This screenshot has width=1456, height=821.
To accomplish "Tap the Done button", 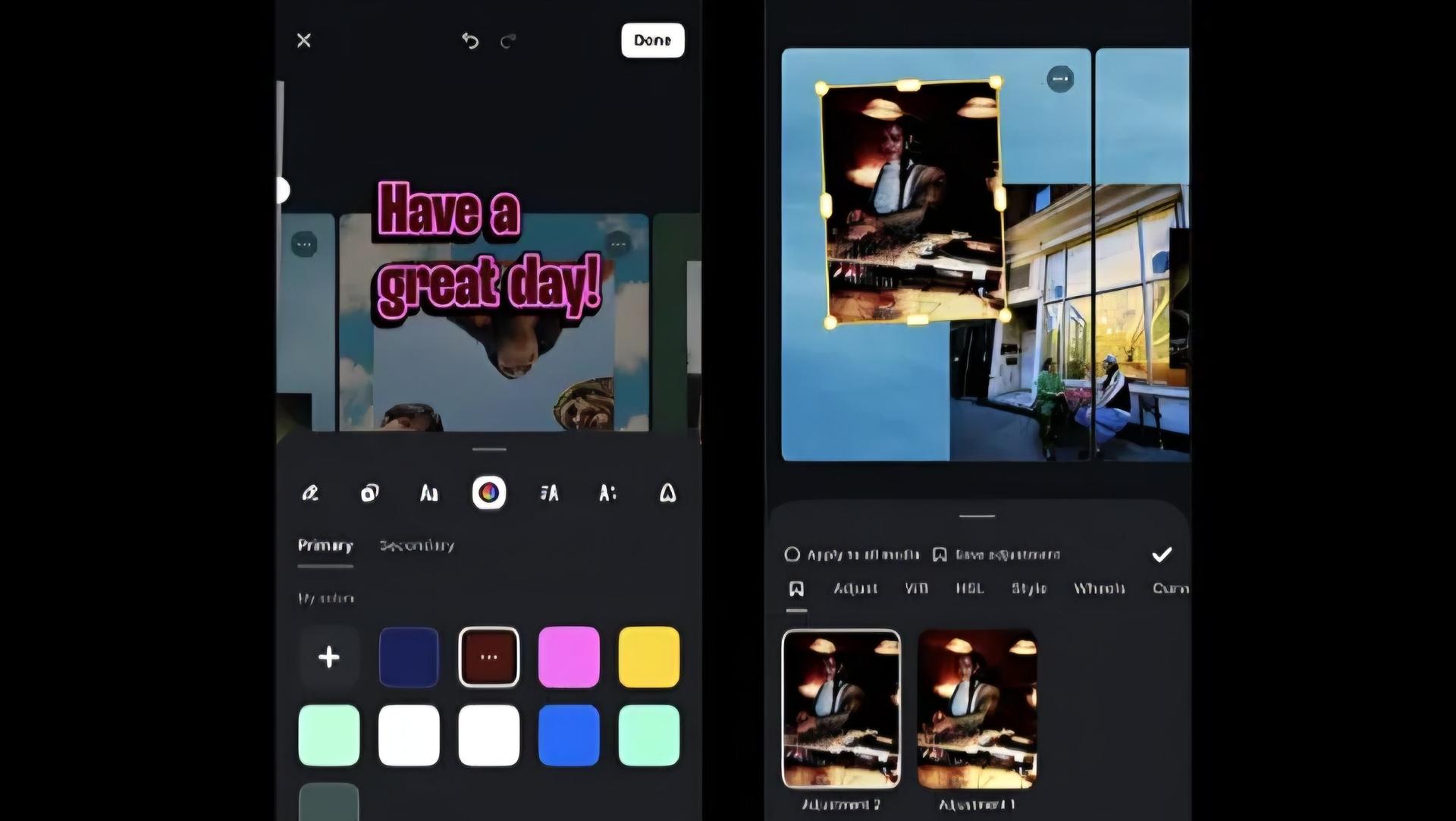I will point(653,40).
